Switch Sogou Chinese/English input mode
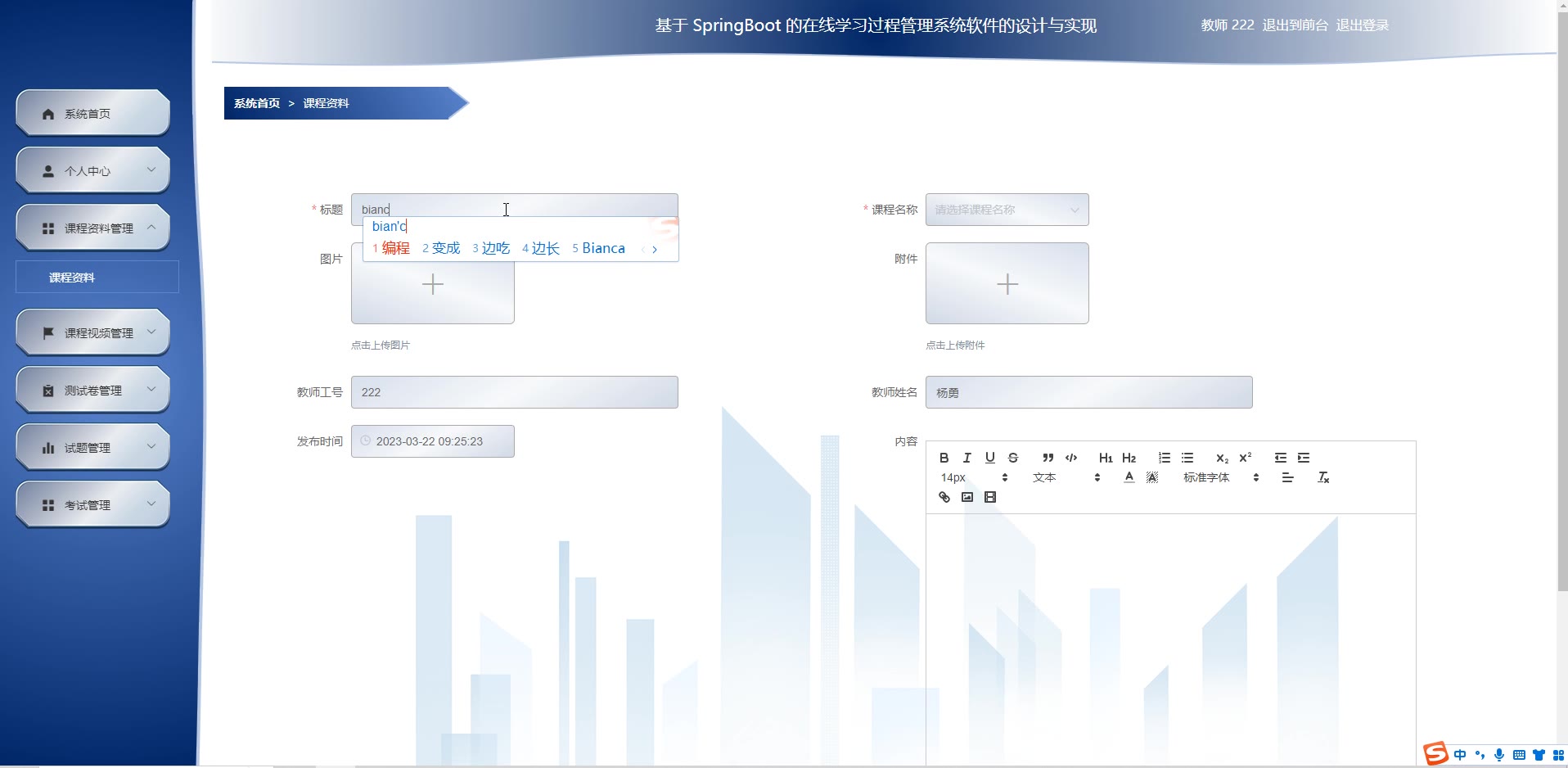The width and height of the screenshot is (1568, 768). [x=1460, y=755]
